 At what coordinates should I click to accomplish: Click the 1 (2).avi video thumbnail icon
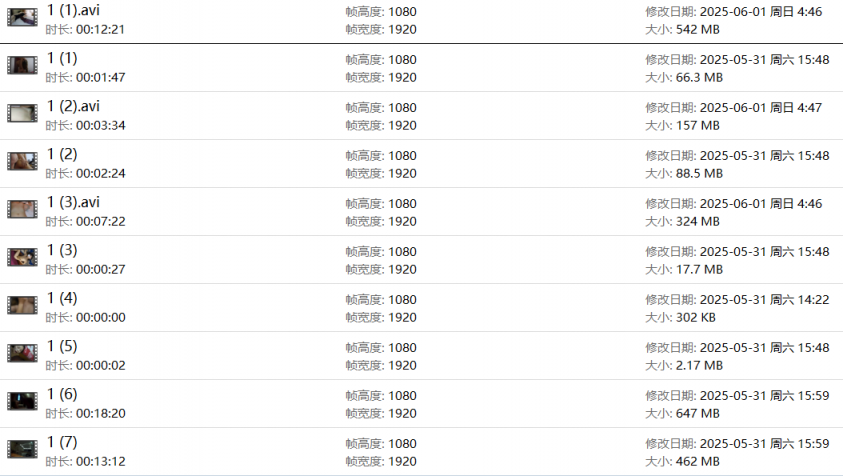22,113
